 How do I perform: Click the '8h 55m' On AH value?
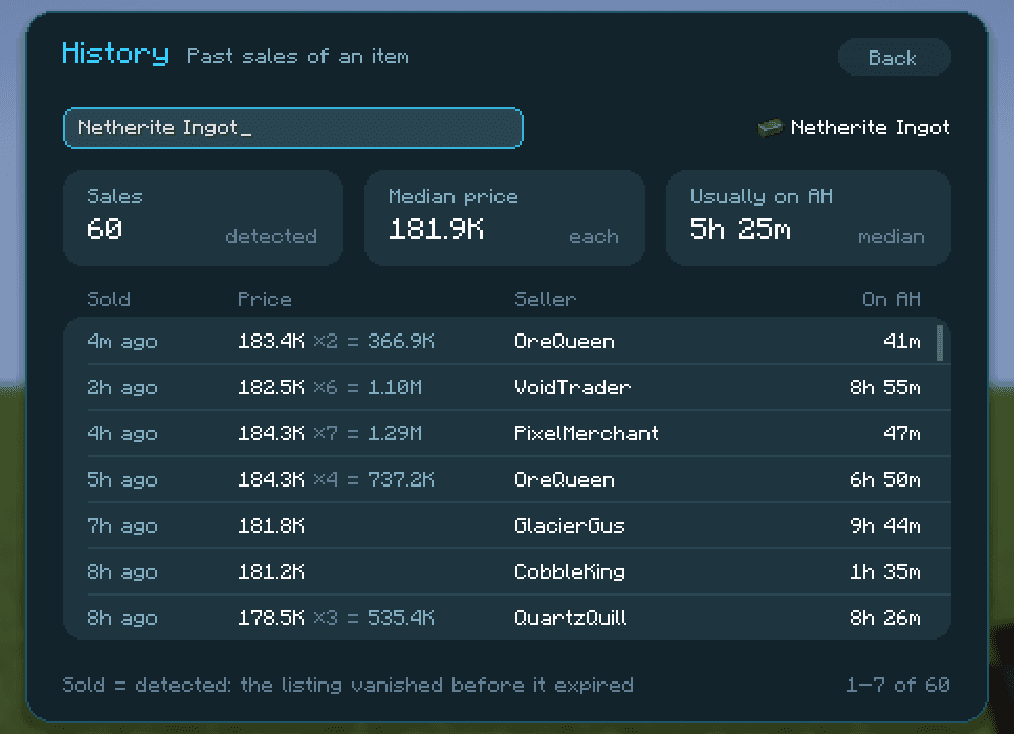coord(885,387)
